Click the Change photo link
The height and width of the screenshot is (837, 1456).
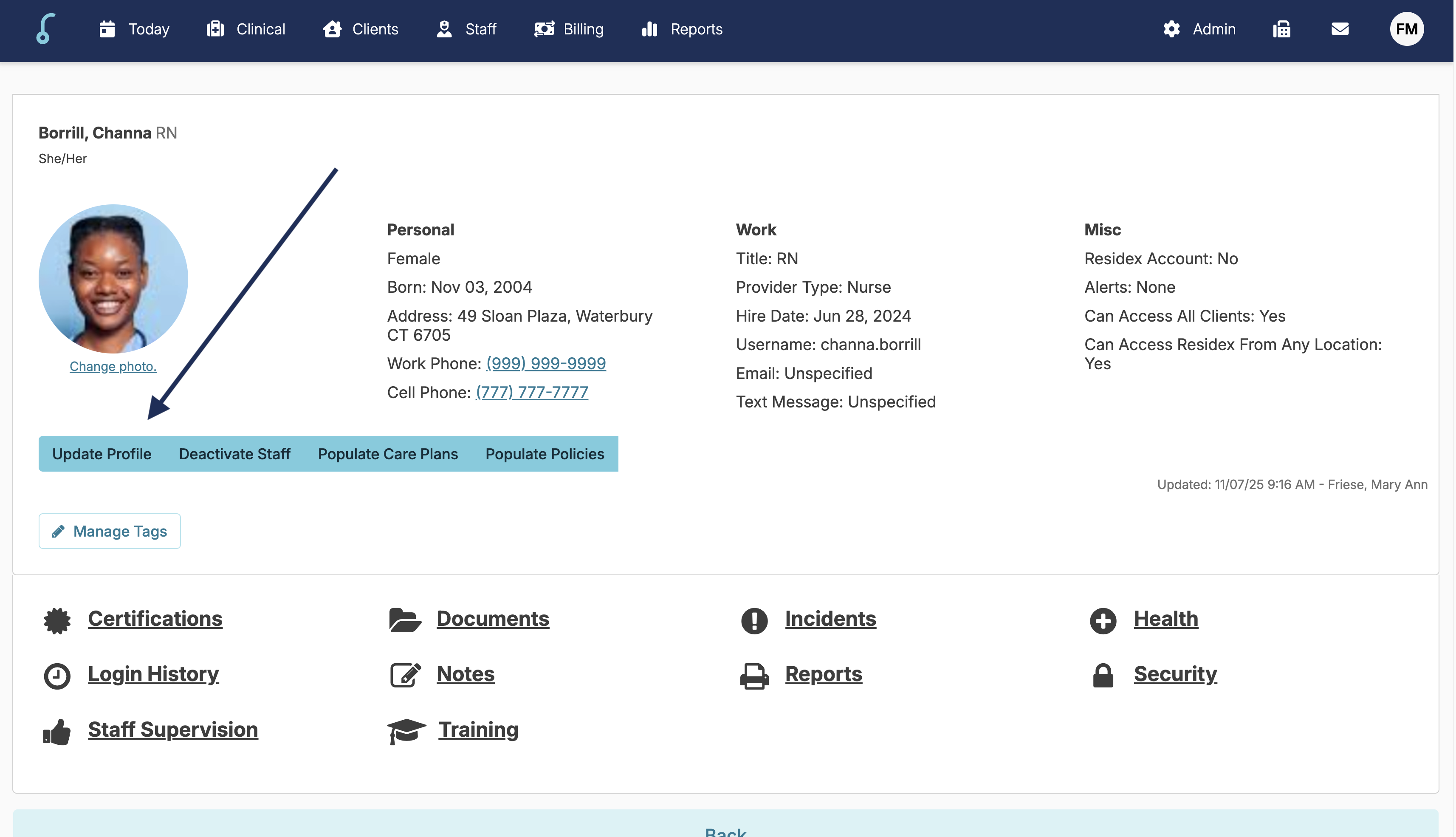[x=113, y=366]
